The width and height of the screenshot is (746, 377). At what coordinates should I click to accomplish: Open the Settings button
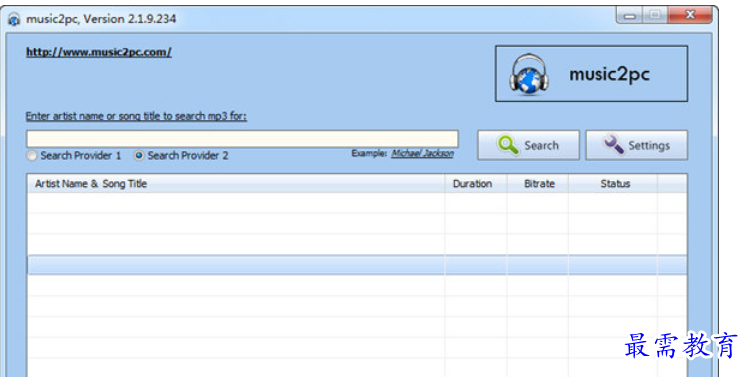(x=637, y=145)
